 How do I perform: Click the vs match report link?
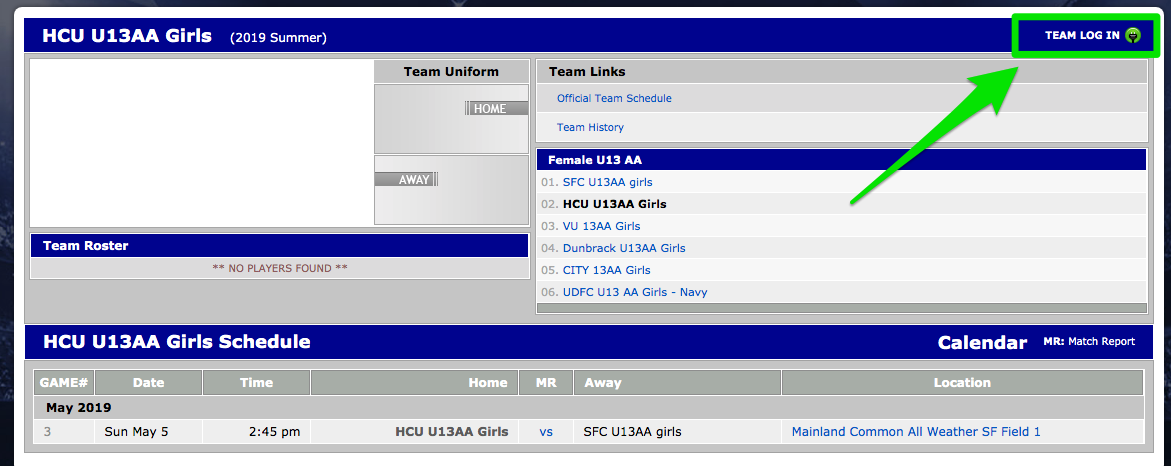546,432
